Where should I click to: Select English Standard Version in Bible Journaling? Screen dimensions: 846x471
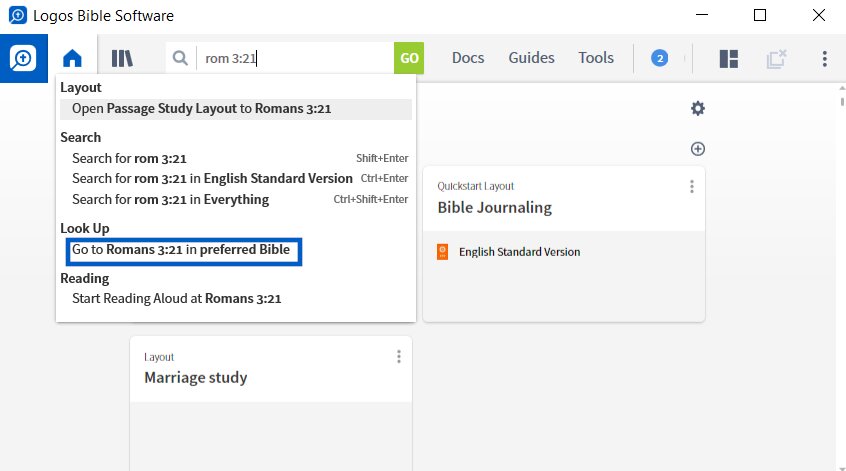520,252
